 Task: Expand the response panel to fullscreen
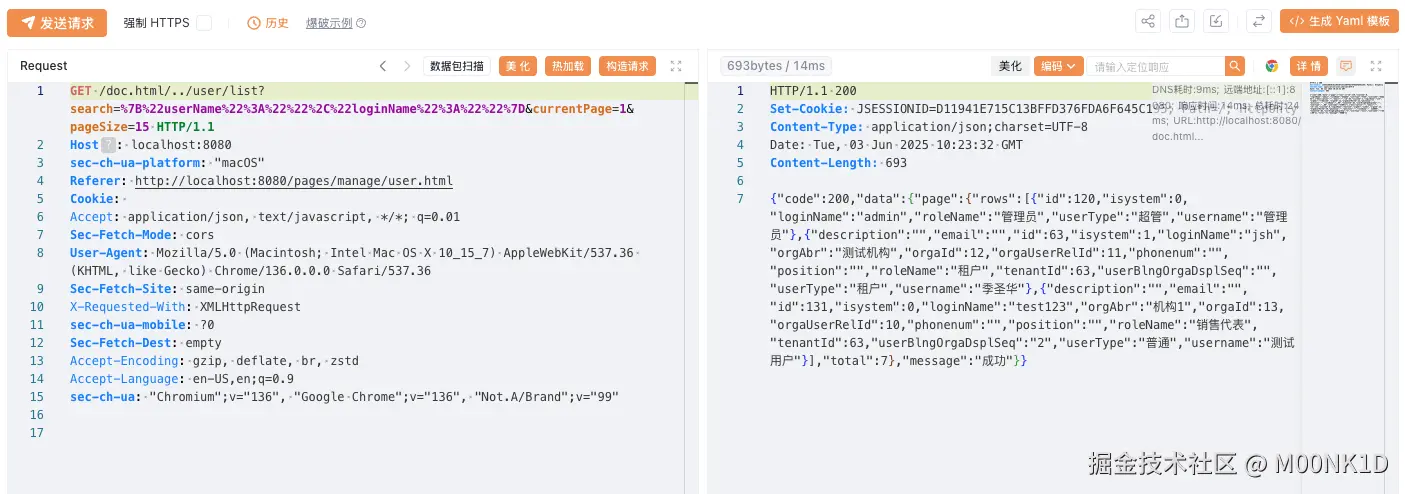tap(1377, 66)
